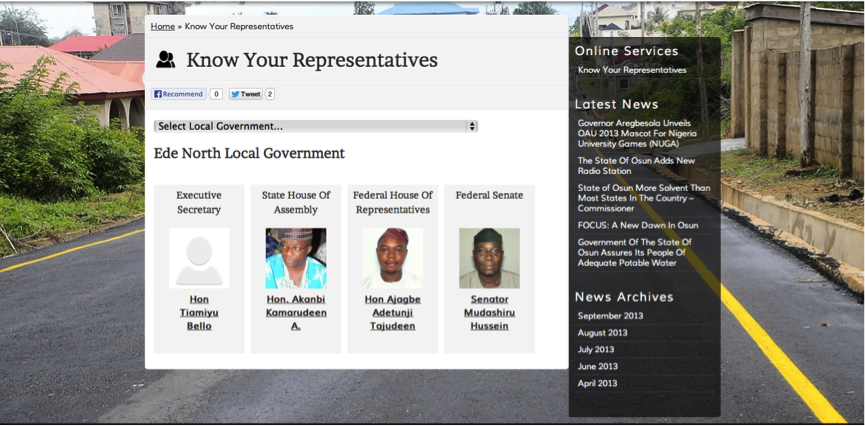Click the Executive Secretary card title

tap(199, 203)
